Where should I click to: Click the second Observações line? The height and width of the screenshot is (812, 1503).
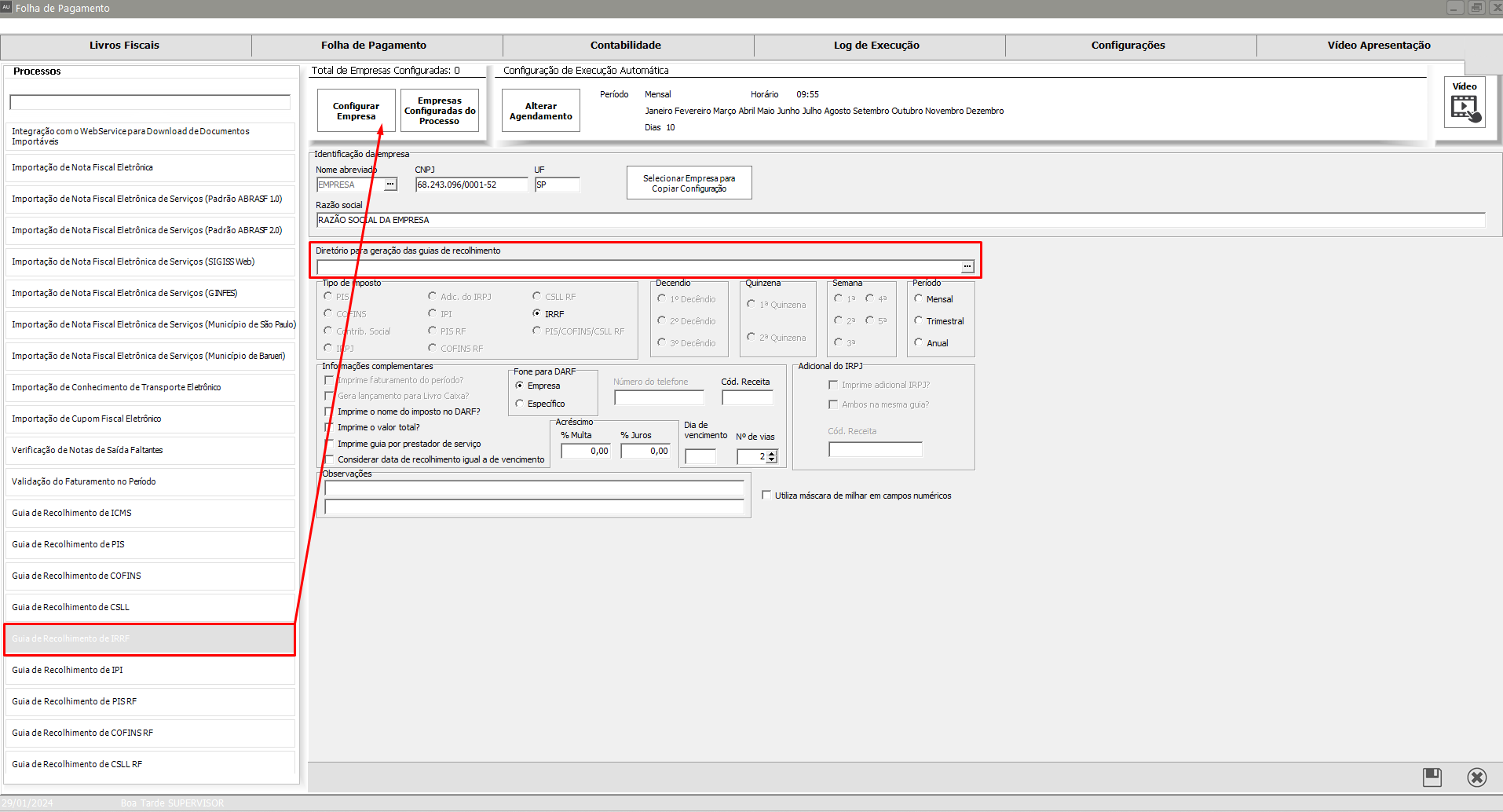pos(534,507)
